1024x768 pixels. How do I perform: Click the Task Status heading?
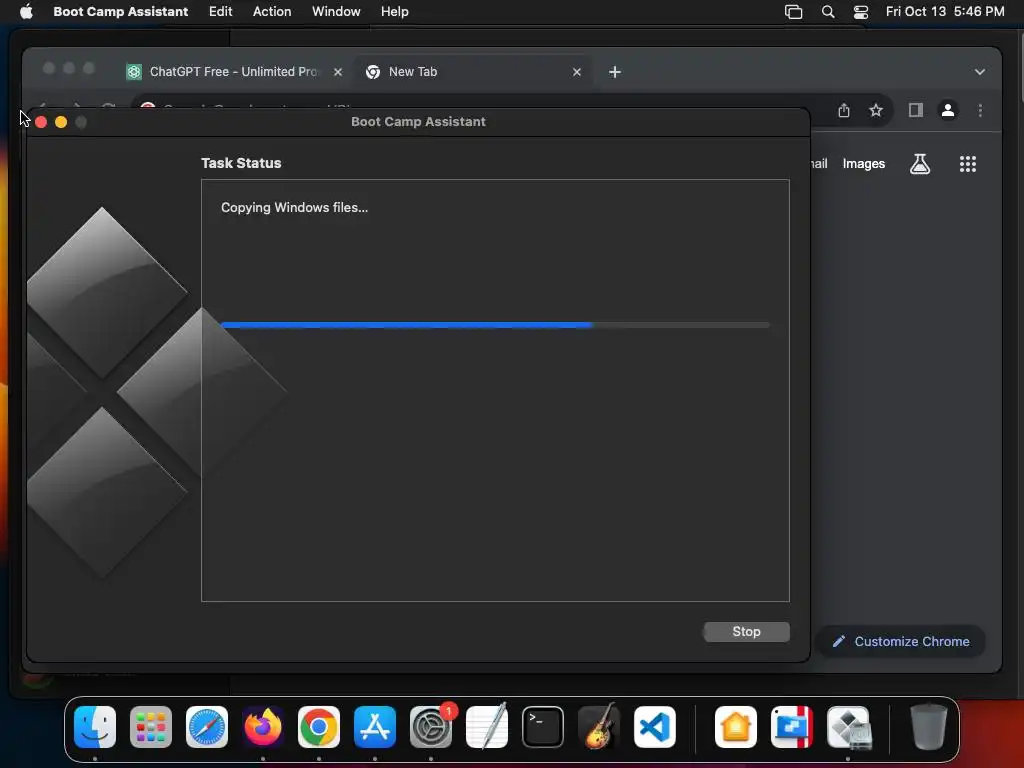click(x=241, y=163)
